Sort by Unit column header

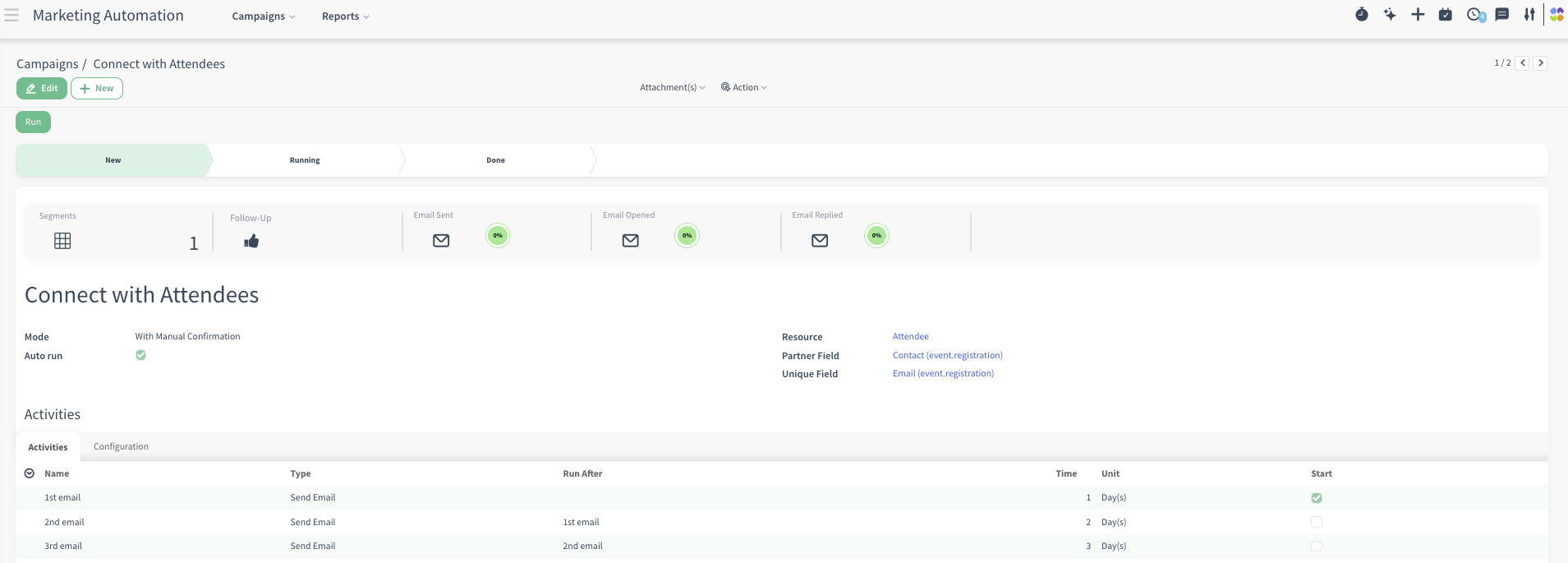1110,473
